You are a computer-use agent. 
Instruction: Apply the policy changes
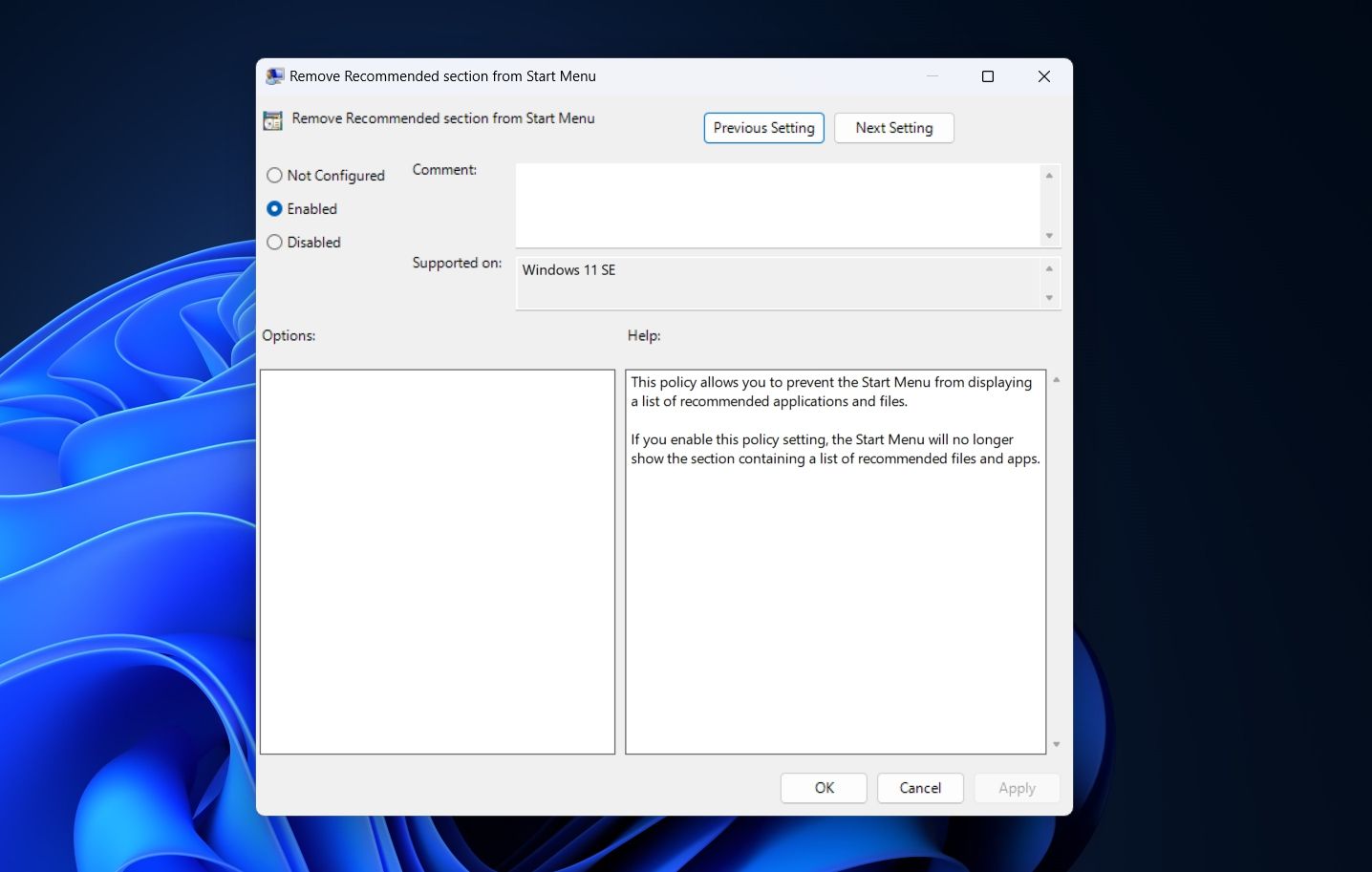click(x=1016, y=787)
